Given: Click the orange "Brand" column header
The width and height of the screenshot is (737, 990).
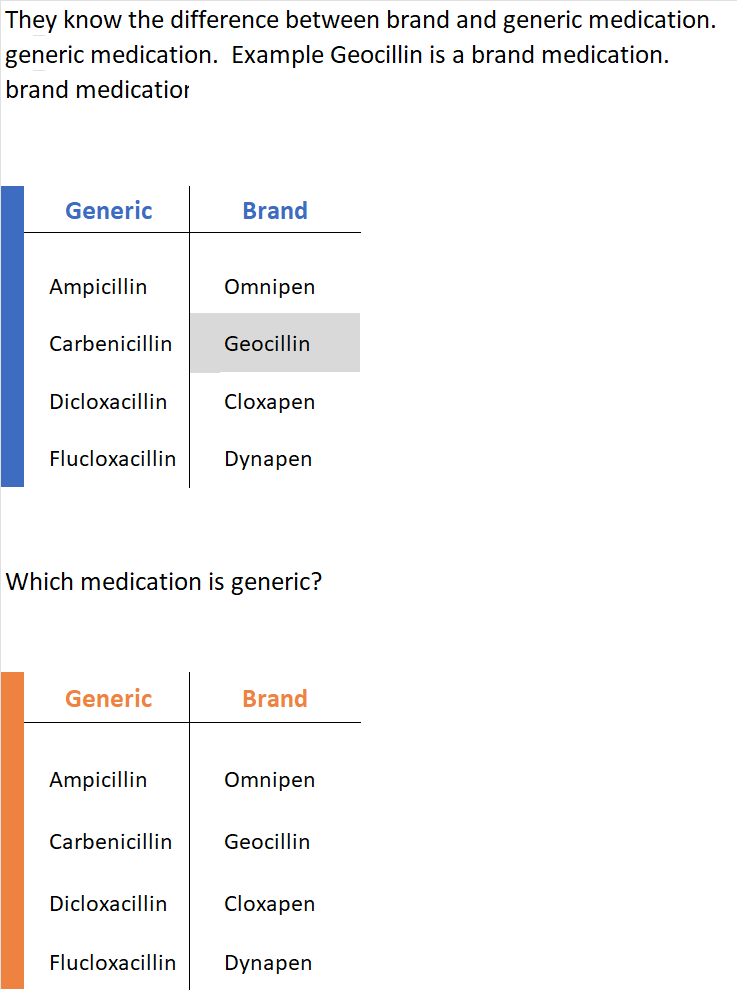Looking at the screenshot, I should 275,699.
